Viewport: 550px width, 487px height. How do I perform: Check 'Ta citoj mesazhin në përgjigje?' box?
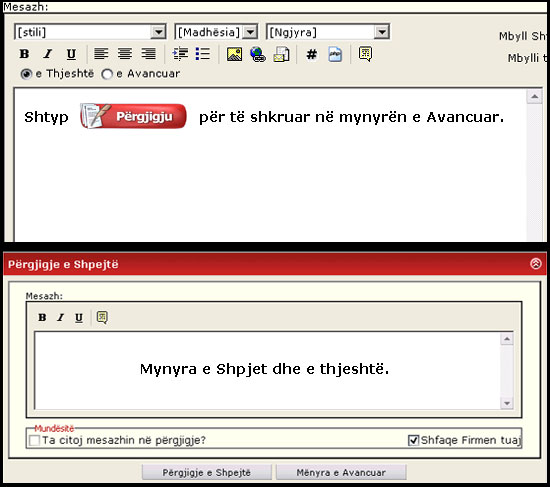[34, 440]
